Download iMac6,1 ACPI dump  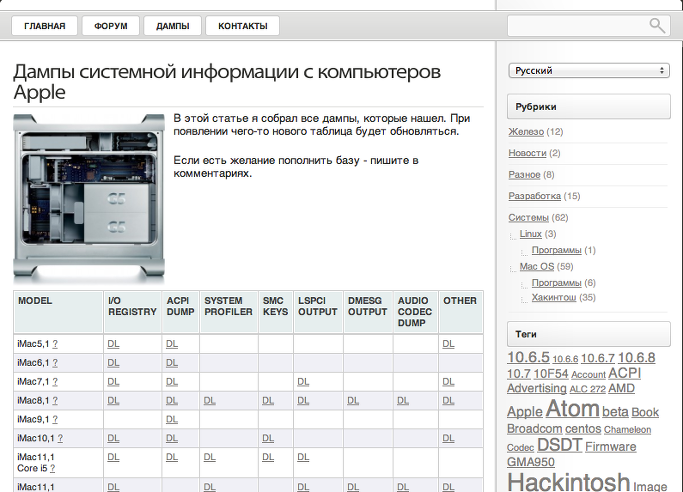coord(172,363)
